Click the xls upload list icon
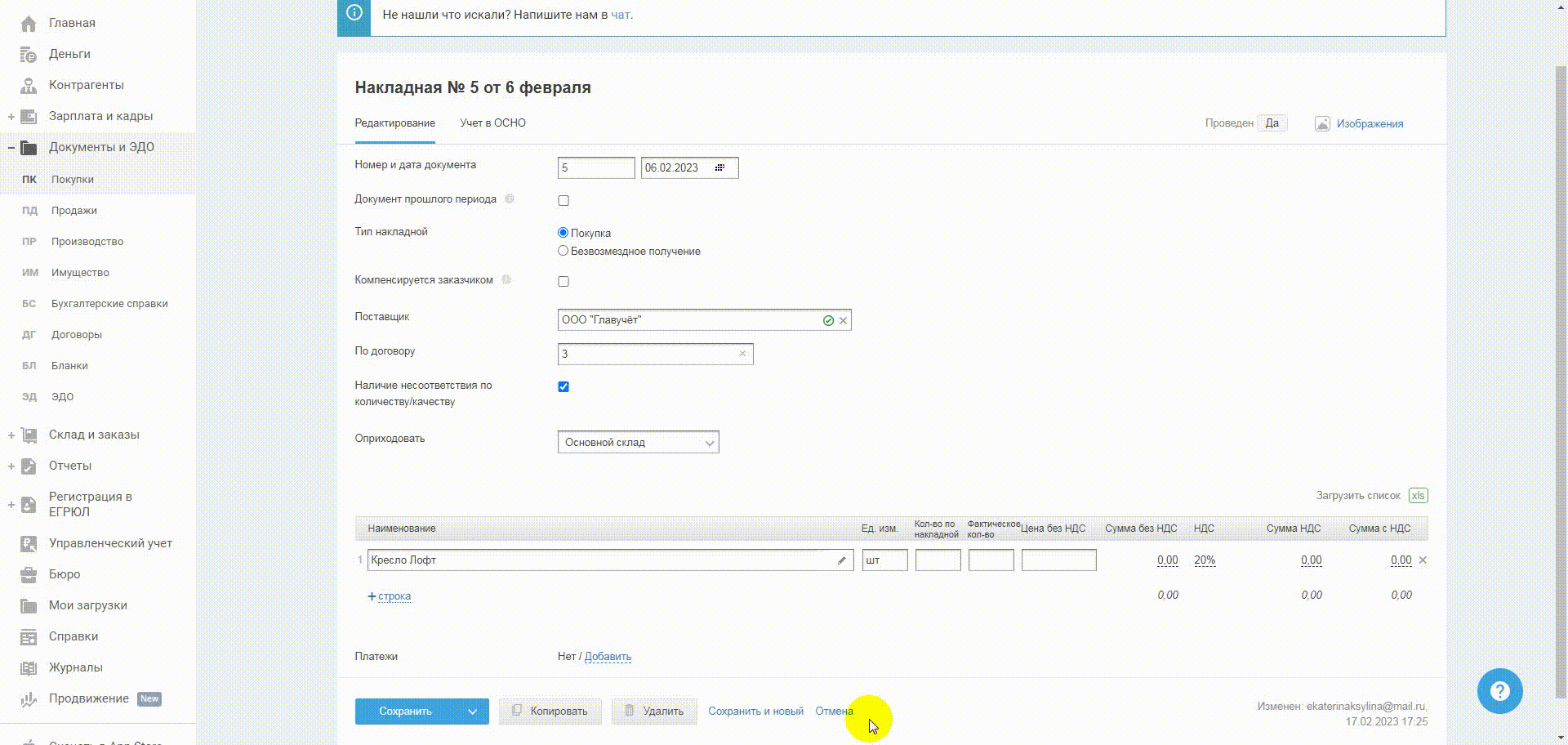The height and width of the screenshot is (745, 1568). [1418, 496]
